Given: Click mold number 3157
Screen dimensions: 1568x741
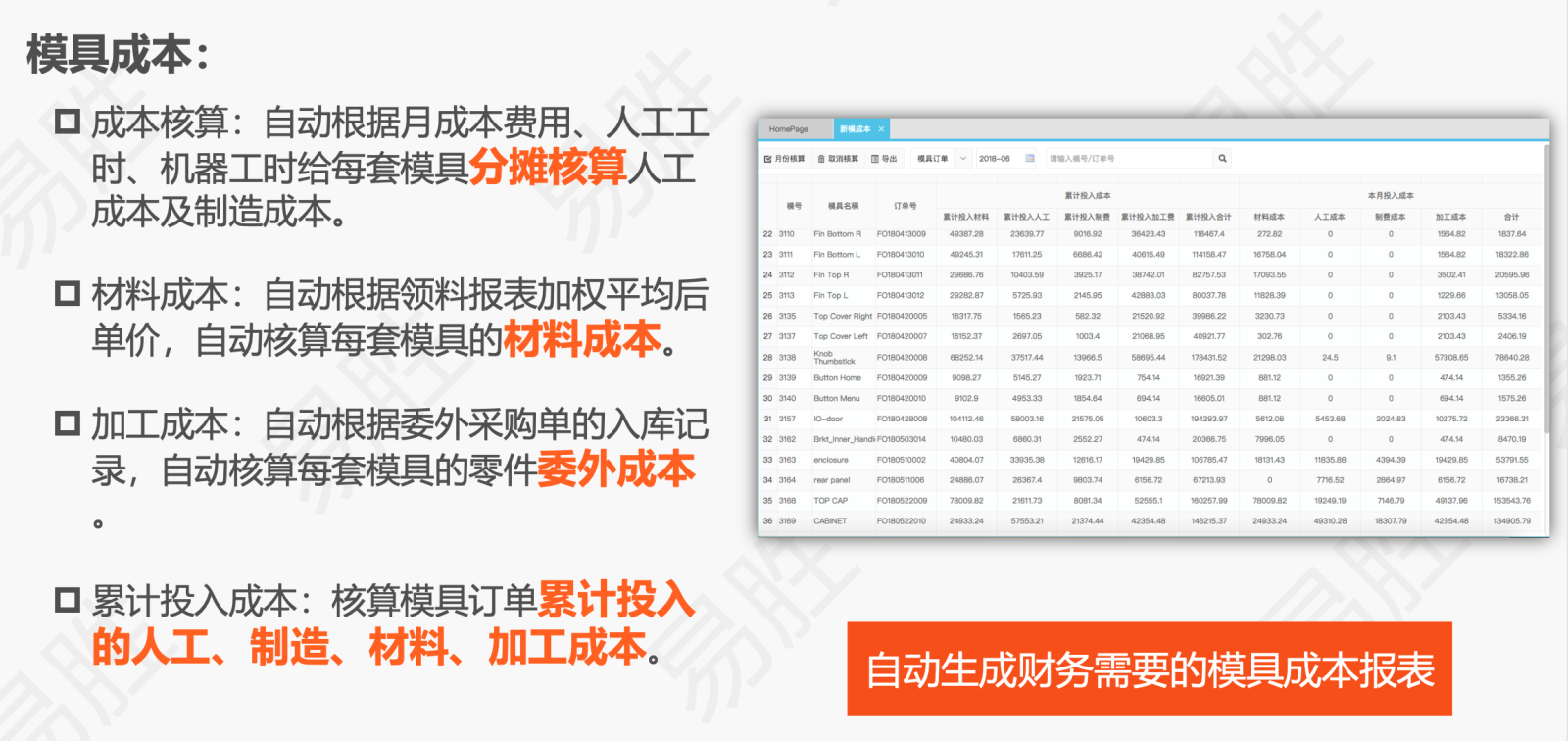Looking at the screenshot, I should (787, 419).
